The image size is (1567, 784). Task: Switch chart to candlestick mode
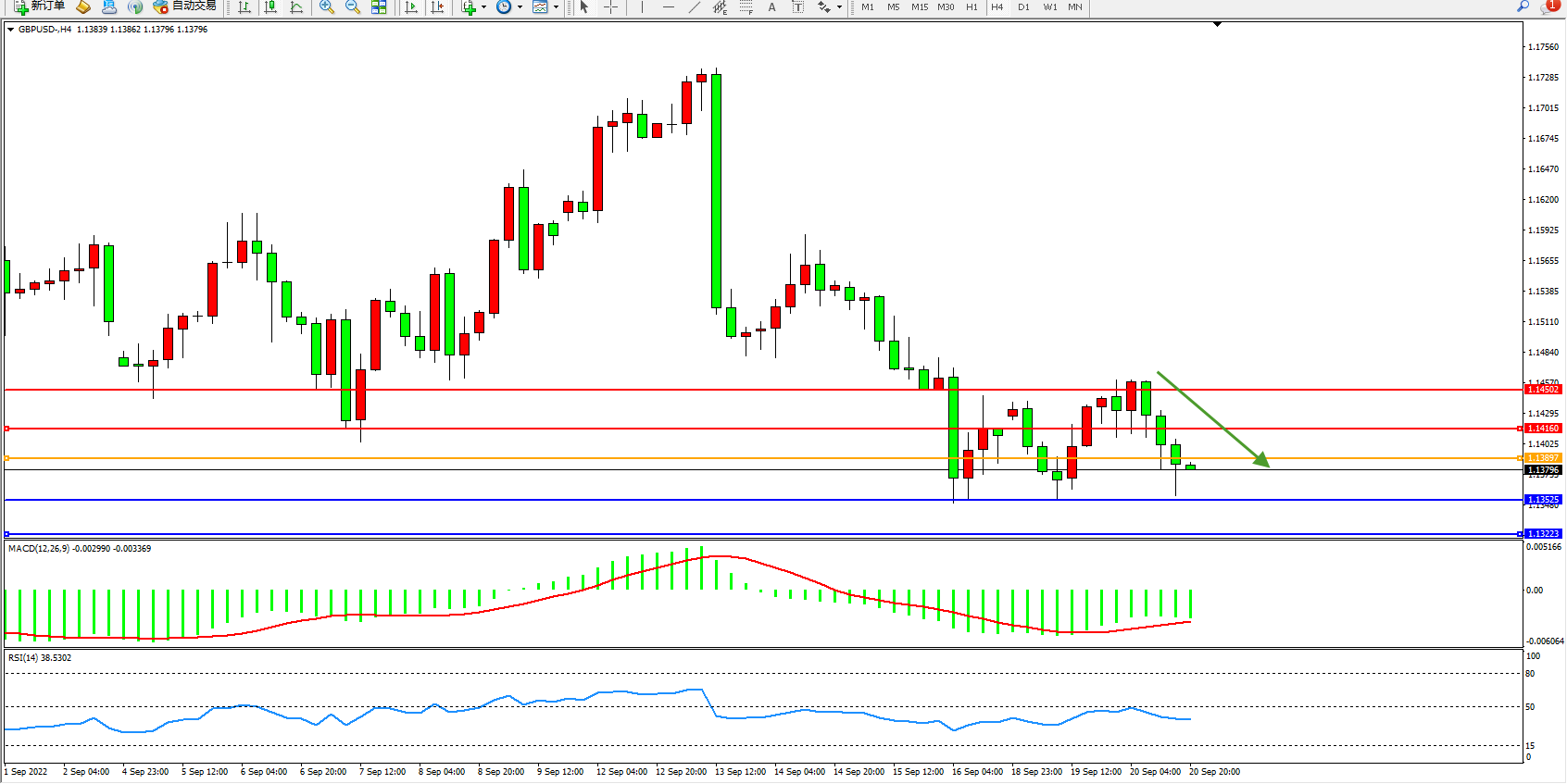[270, 7]
